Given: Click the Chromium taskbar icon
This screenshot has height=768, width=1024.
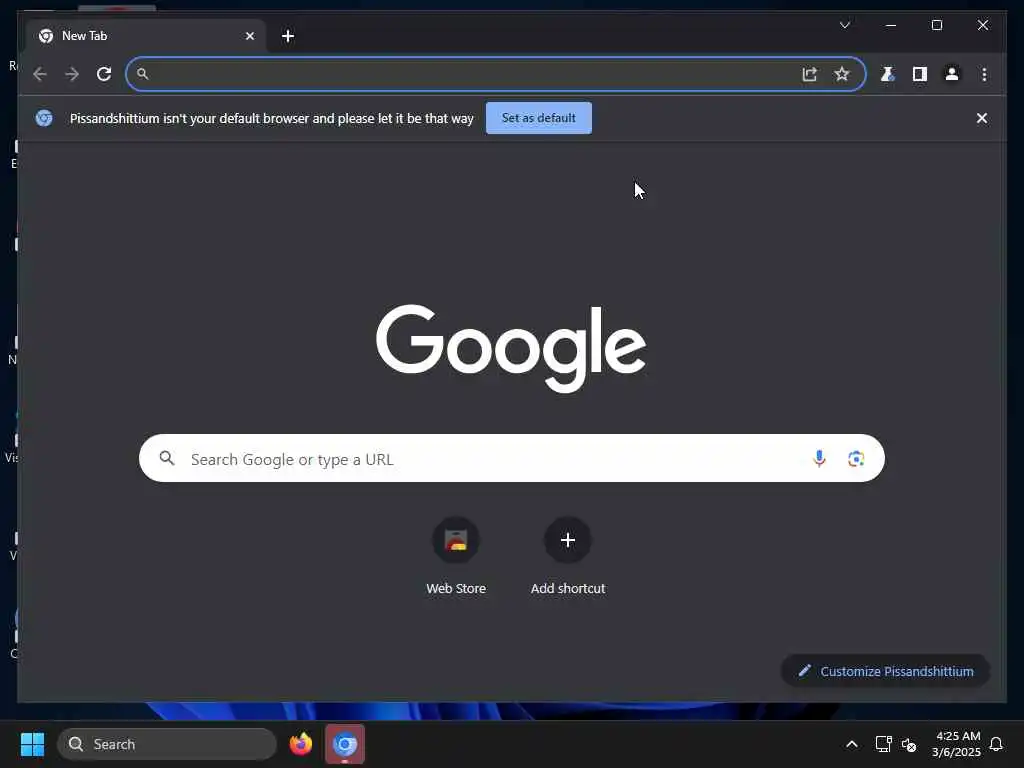Looking at the screenshot, I should [345, 744].
